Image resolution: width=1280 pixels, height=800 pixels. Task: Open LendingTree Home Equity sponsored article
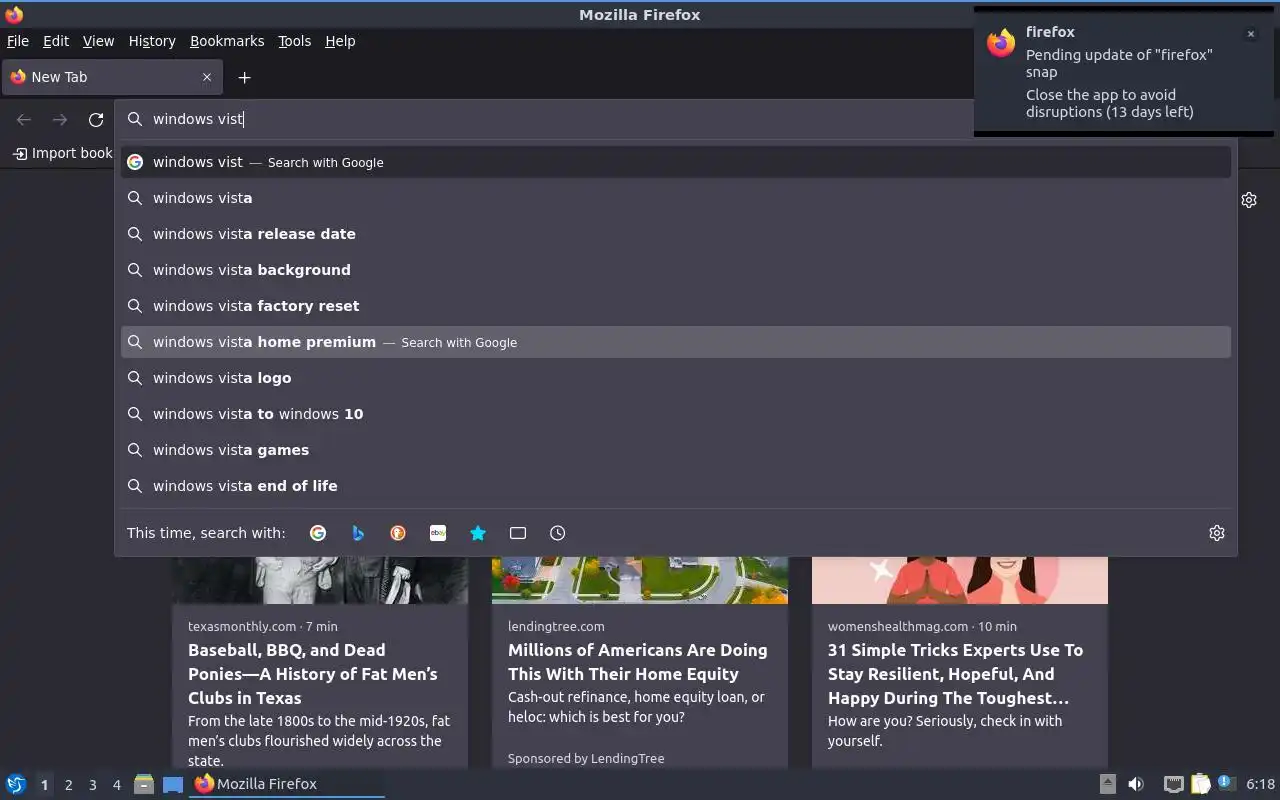638,662
